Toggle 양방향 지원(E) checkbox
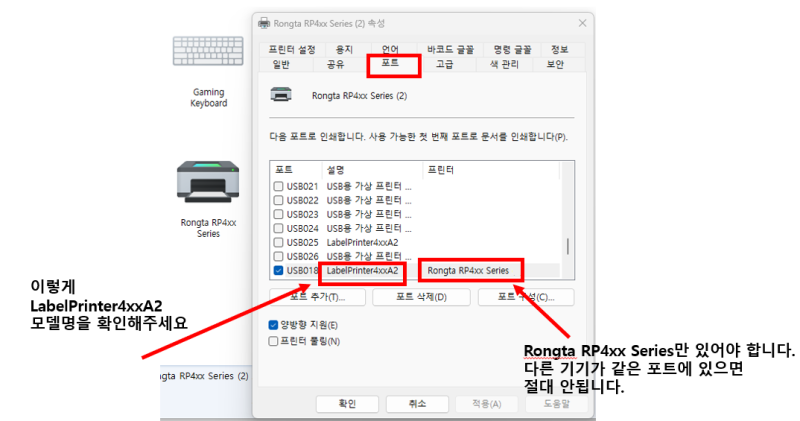 pos(273,325)
